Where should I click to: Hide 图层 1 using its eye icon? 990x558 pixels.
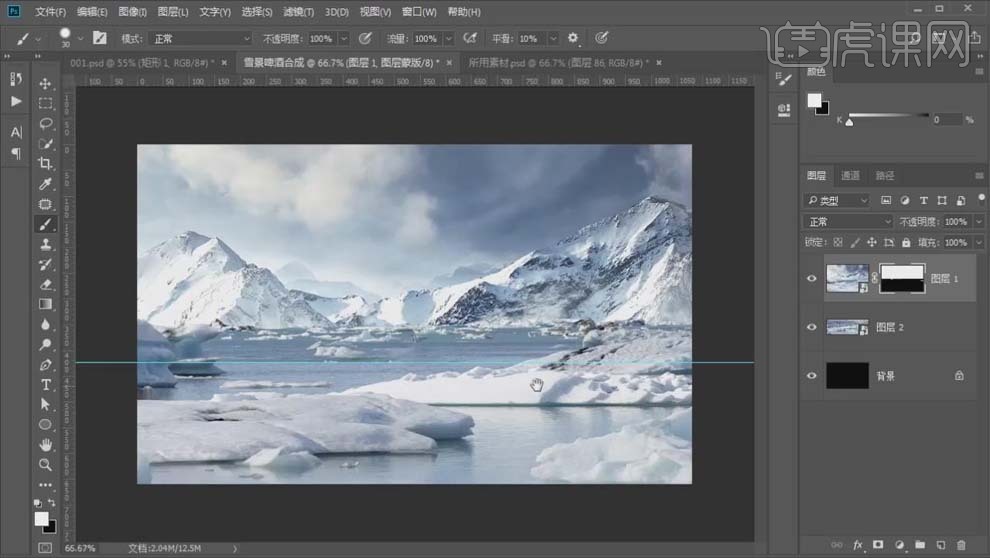click(x=812, y=279)
